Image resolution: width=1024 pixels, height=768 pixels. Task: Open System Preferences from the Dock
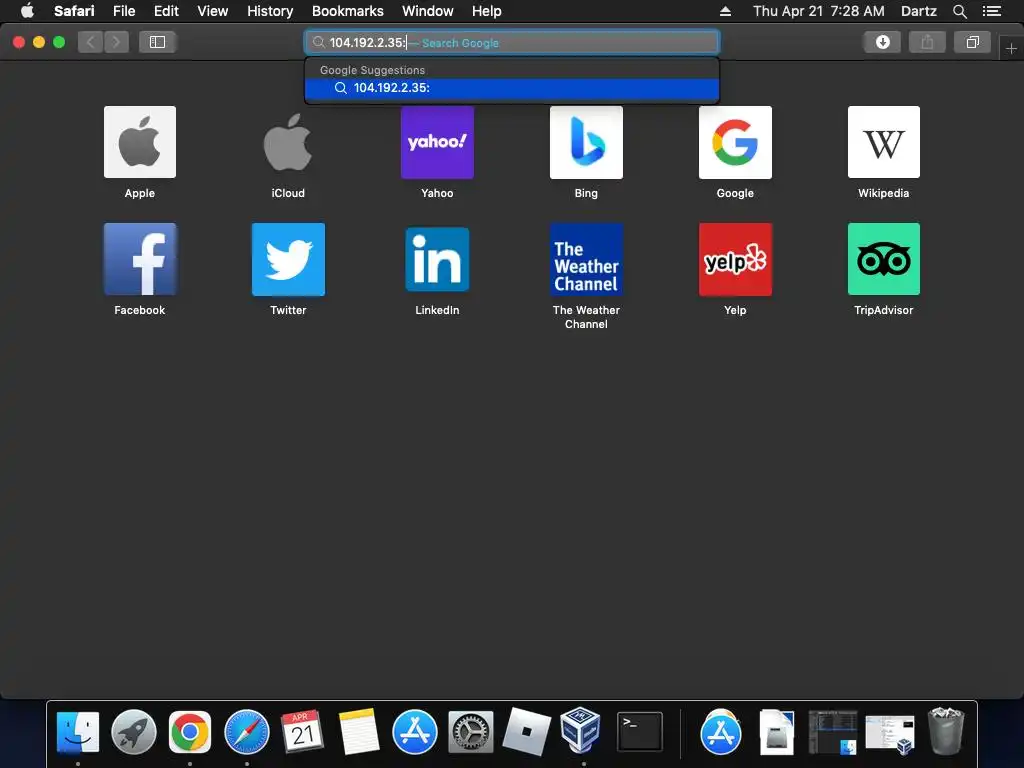[471, 733]
